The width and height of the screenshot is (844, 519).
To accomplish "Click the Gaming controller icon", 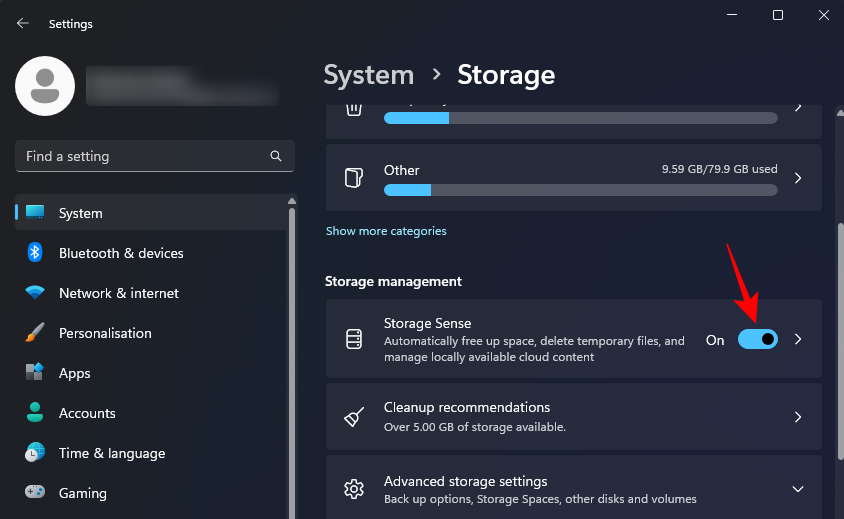I will 35,493.
